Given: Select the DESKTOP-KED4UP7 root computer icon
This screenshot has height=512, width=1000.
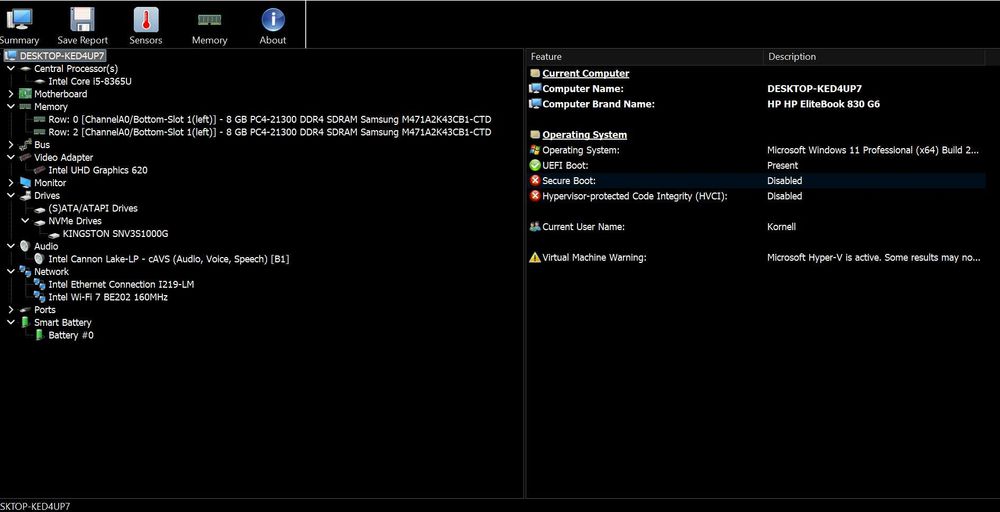Looking at the screenshot, I should pos(11,55).
